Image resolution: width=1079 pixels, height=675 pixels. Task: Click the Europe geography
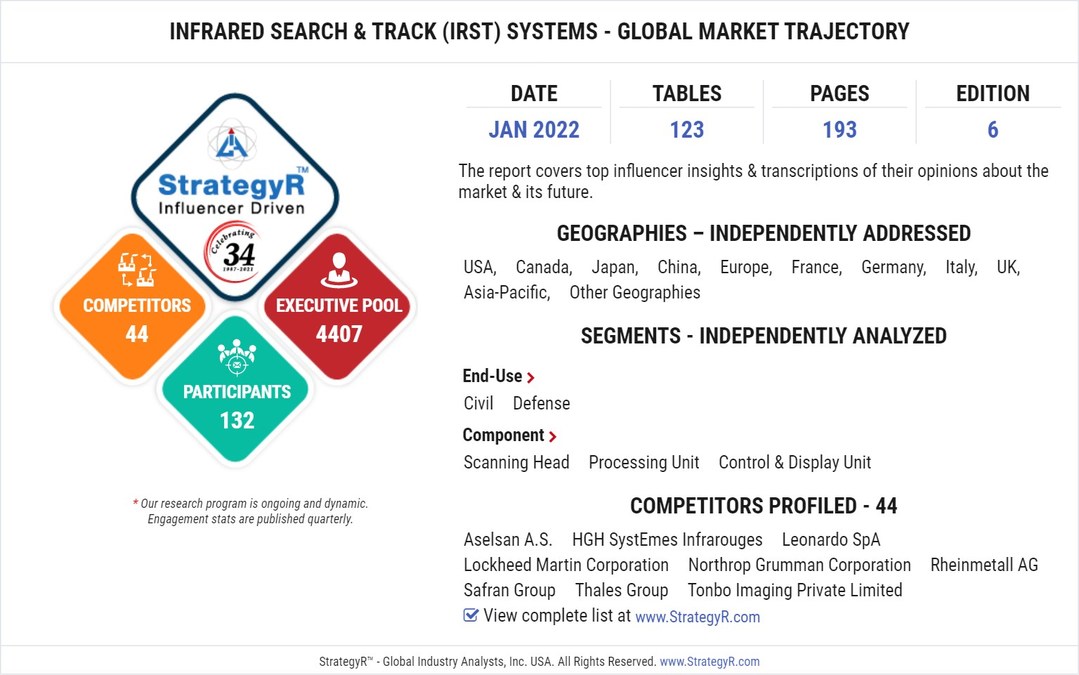pos(746,267)
